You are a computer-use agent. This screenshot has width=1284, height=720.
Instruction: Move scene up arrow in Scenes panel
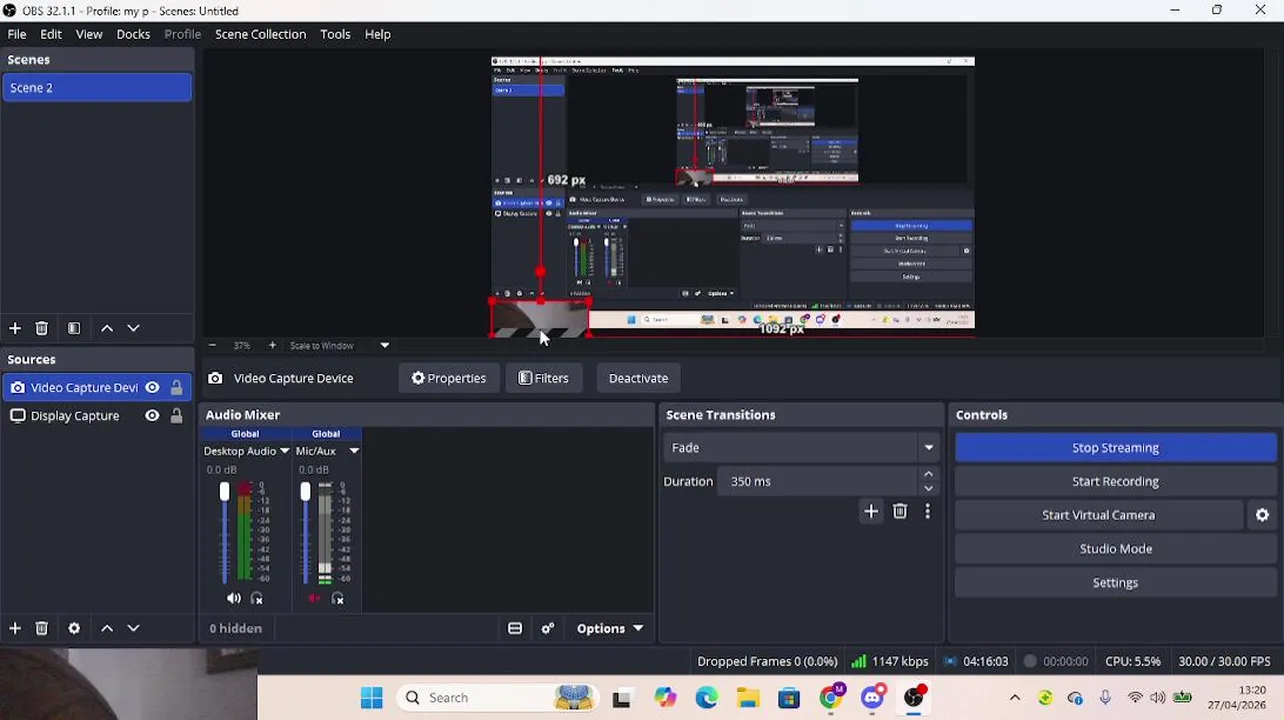(107, 328)
